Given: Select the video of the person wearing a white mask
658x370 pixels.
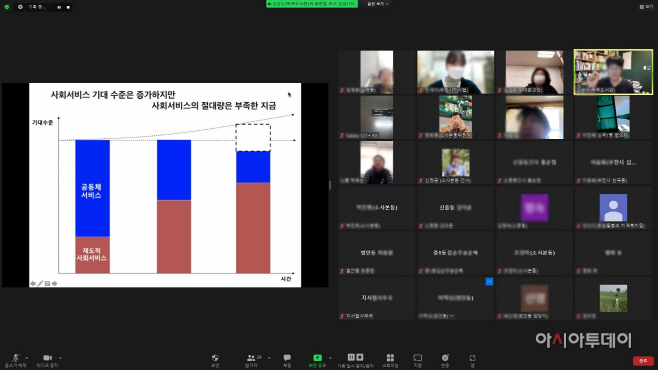Looking at the screenshot, I should pyautogui.click(x=455, y=72).
